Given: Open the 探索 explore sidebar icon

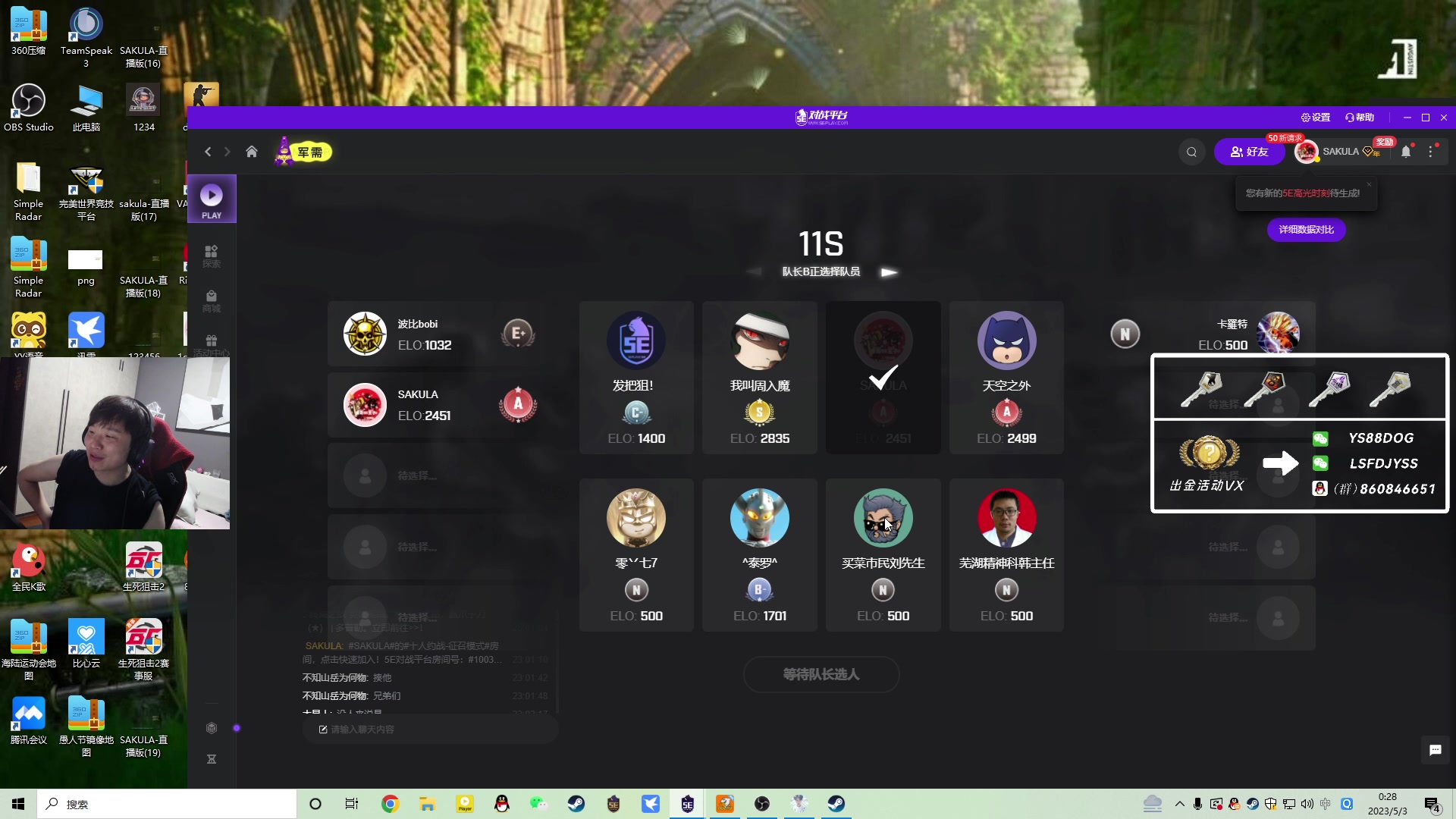Looking at the screenshot, I should [x=212, y=256].
